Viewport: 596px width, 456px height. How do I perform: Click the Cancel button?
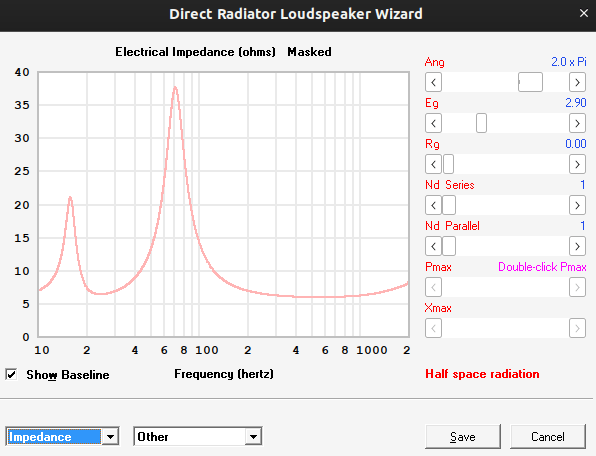[548, 437]
